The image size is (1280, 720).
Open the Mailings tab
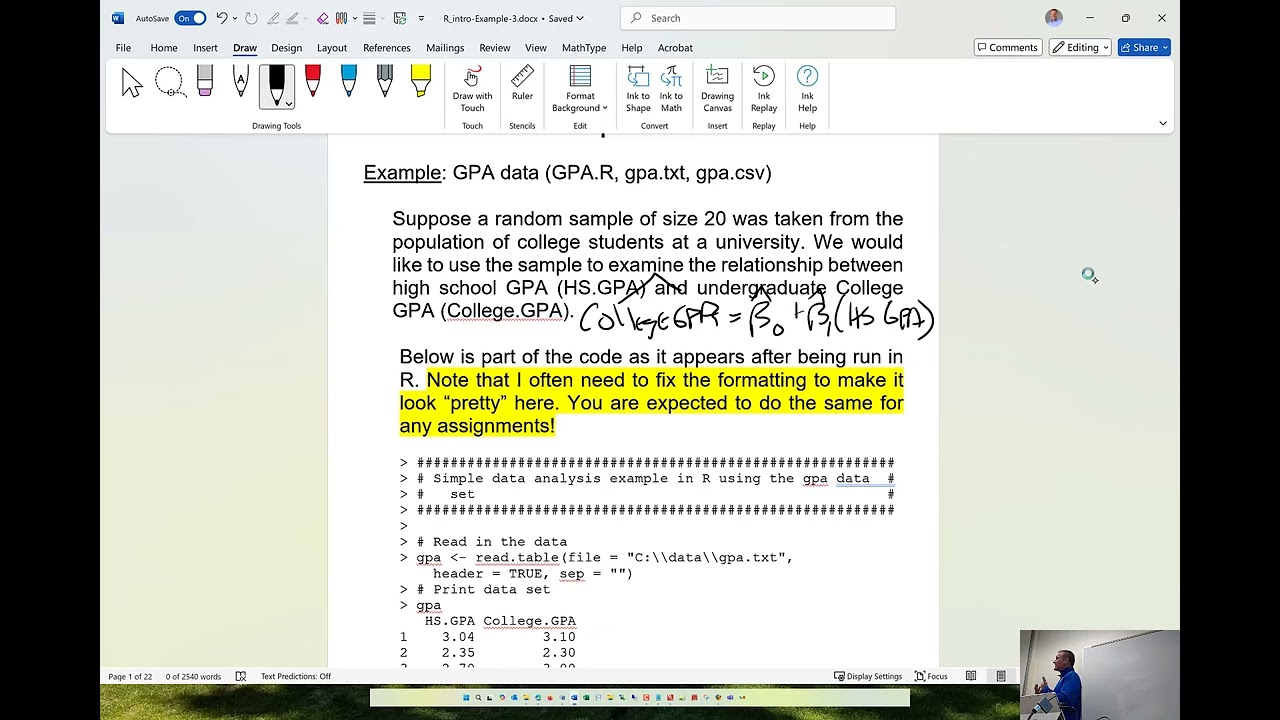point(445,47)
